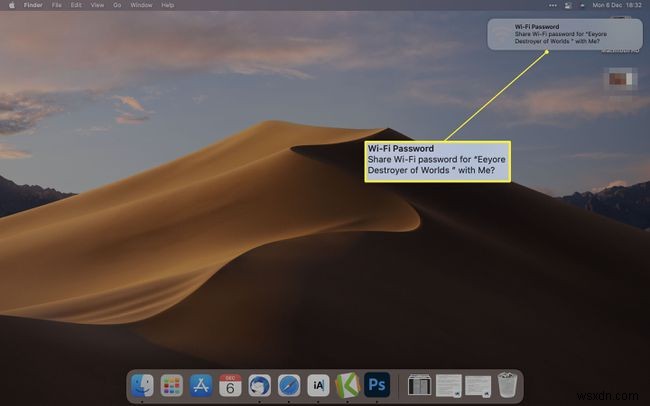This screenshot has height=406, width=650.
Task: Open the View menu
Action: pos(97,5)
